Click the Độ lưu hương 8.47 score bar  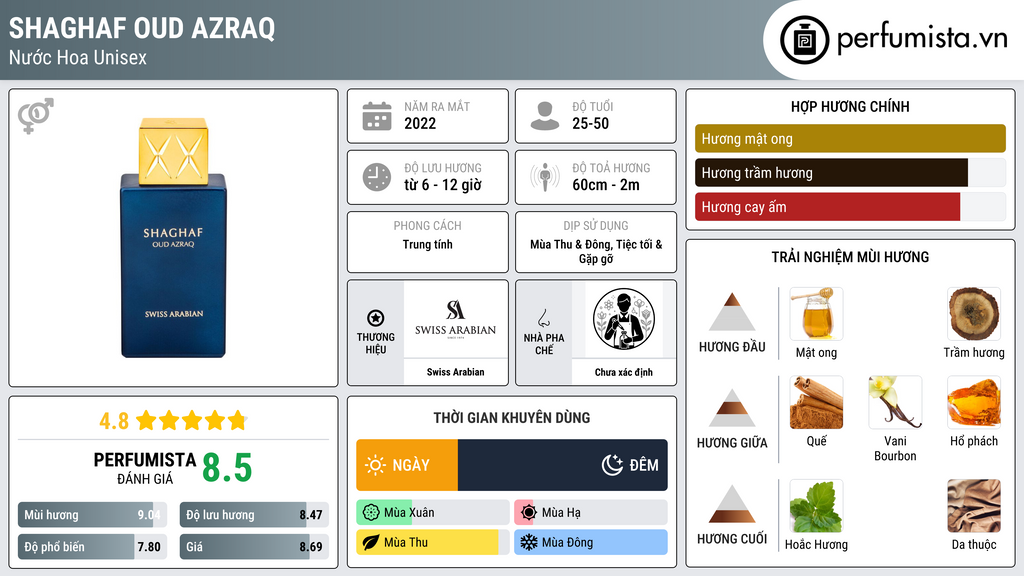254,515
